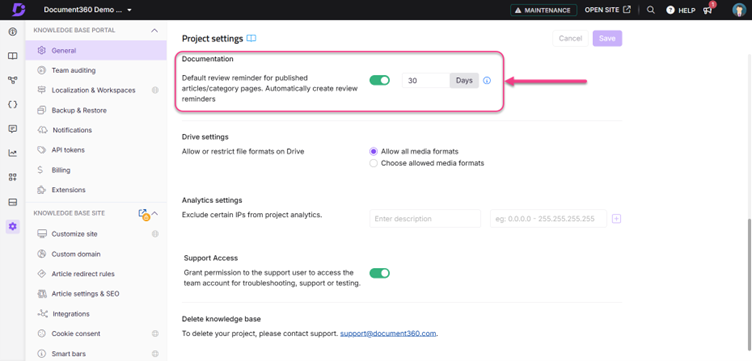Image resolution: width=752 pixels, height=361 pixels.
Task: Open the API curly braces icon
Action: point(12,105)
